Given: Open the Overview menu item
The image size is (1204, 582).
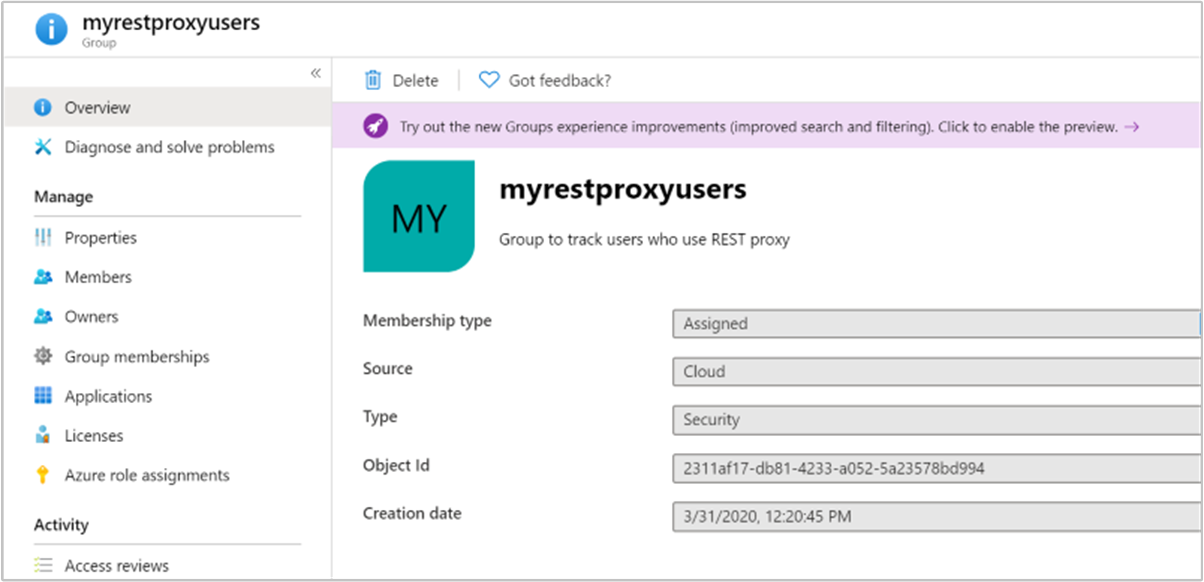Looking at the screenshot, I should (x=166, y=107).
